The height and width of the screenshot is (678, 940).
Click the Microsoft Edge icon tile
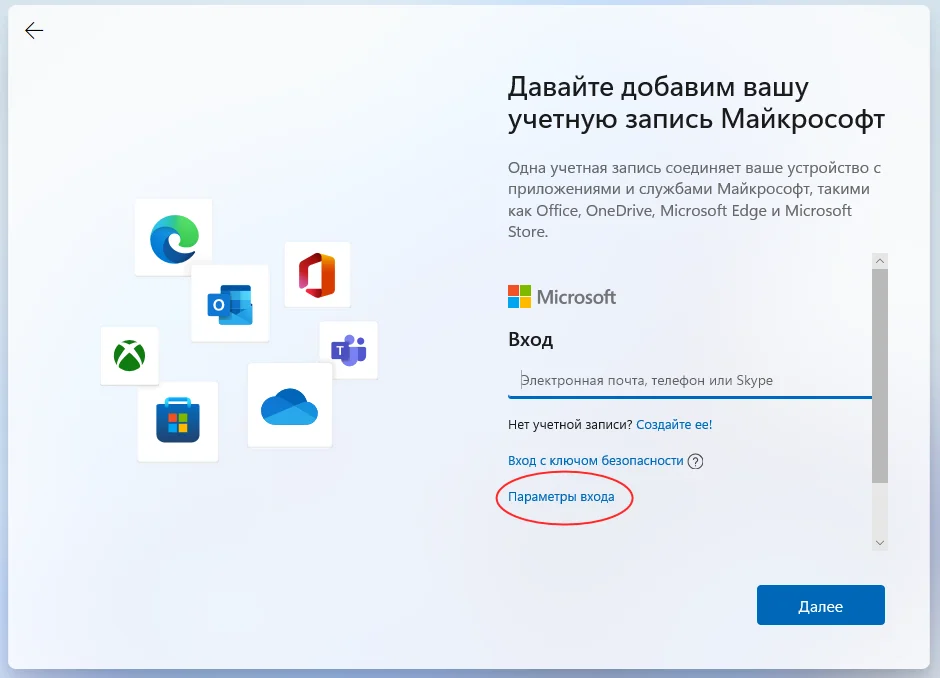[174, 237]
